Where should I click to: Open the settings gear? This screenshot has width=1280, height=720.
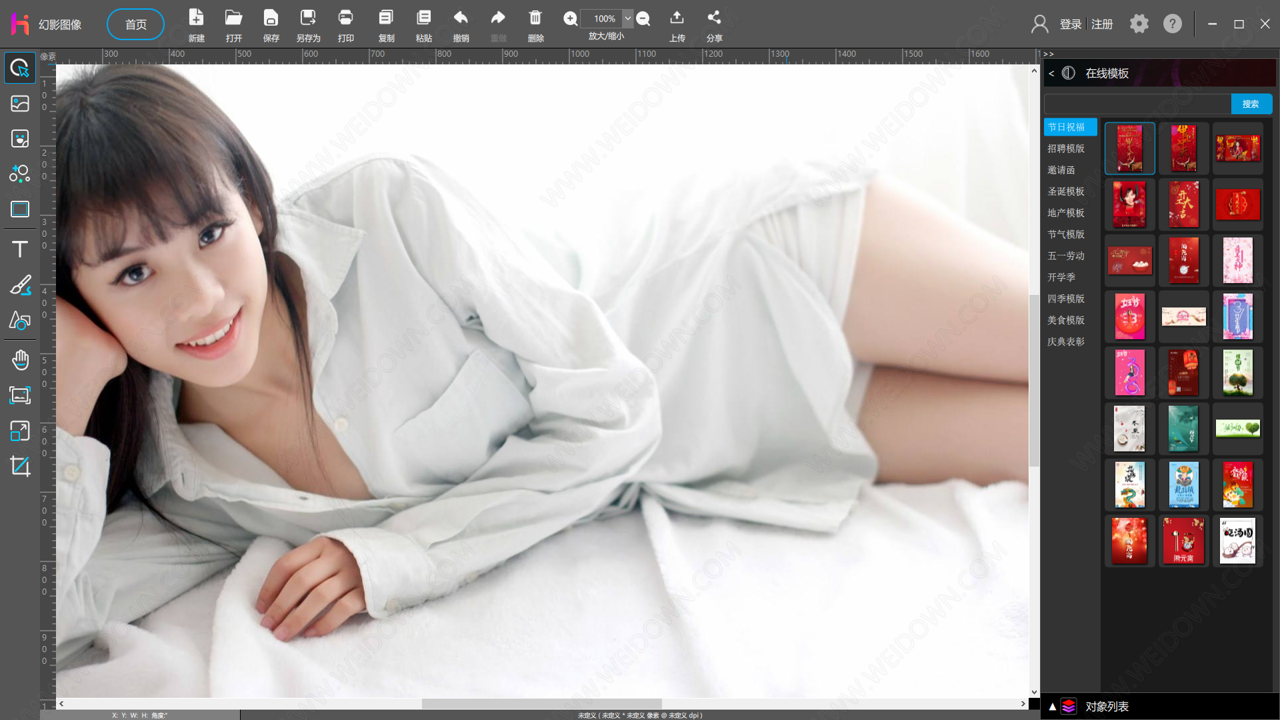pyautogui.click(x=1139, y=23)
